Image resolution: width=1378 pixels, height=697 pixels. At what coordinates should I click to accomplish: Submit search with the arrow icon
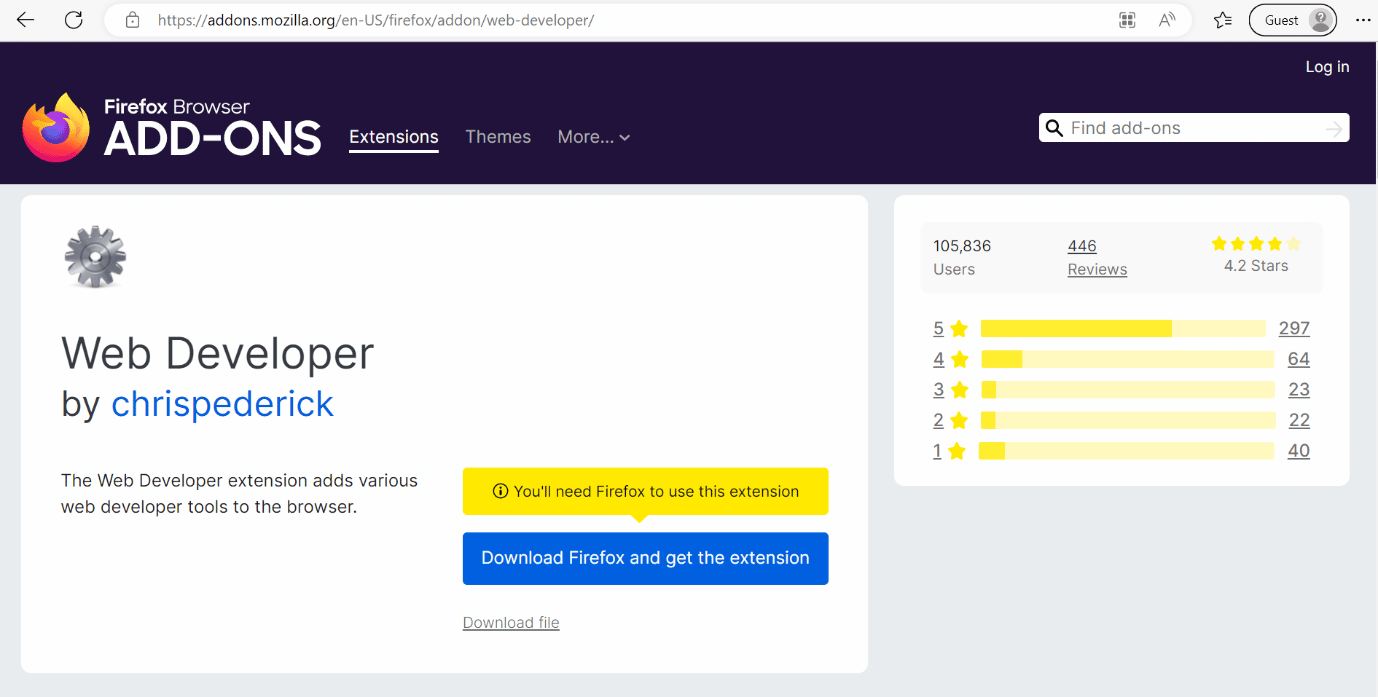pos(1333,128)
